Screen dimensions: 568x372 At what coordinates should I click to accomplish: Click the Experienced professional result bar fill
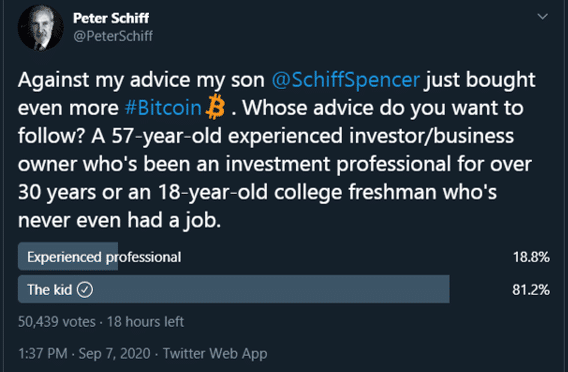tap(68, 256)
